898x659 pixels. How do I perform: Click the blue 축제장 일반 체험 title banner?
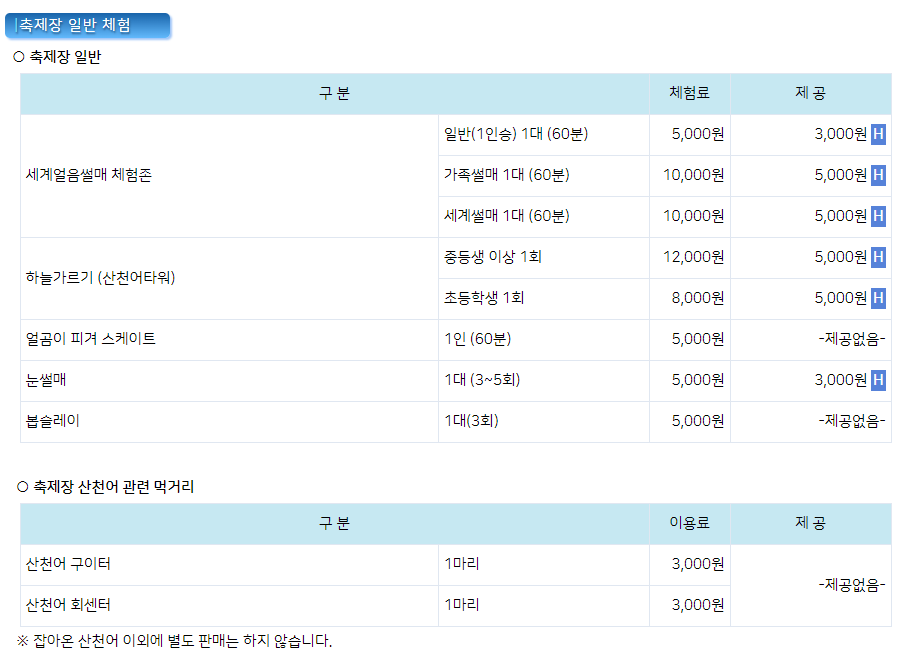coord(88,25)
